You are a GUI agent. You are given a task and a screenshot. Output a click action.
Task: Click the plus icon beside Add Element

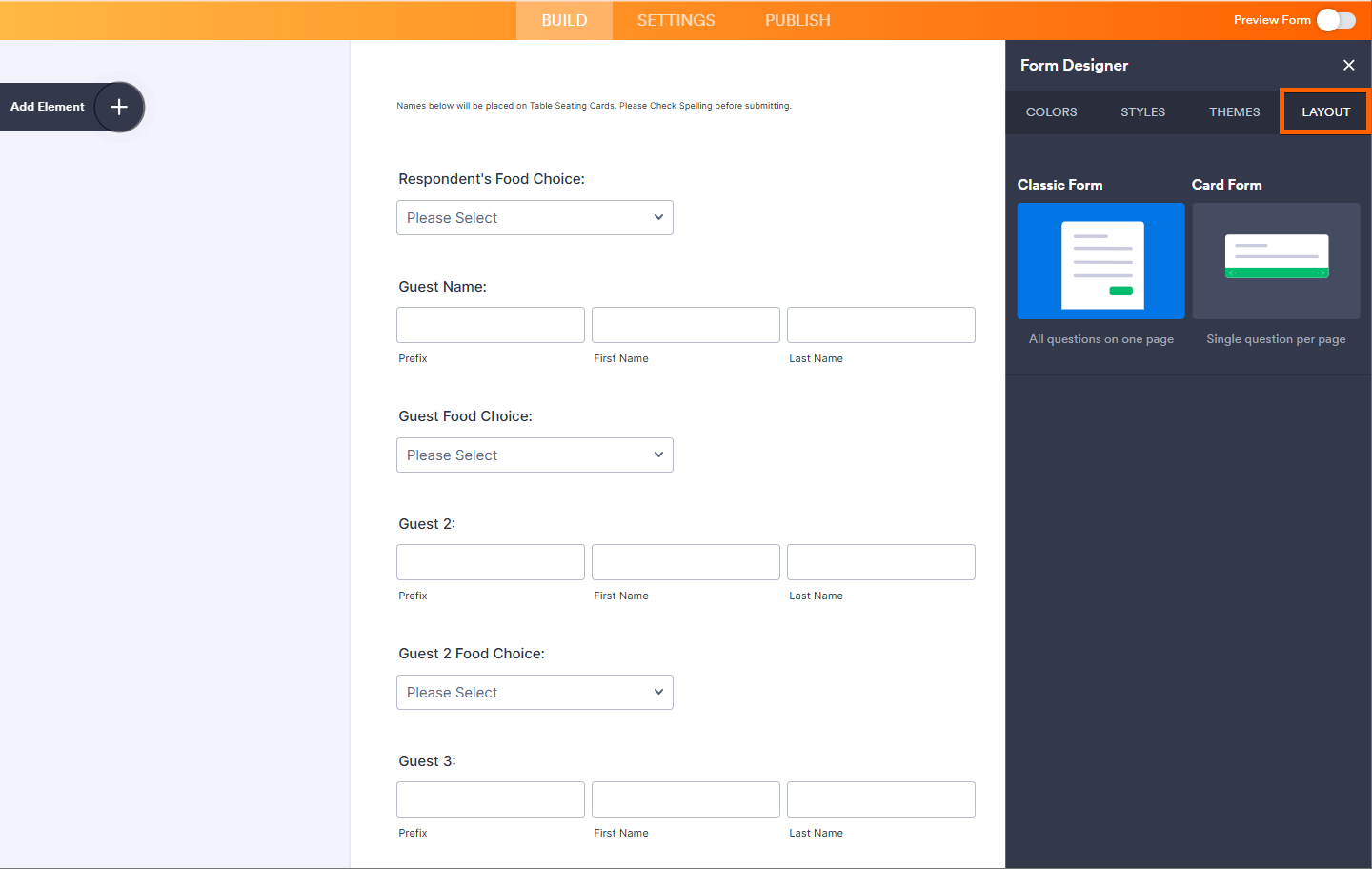[119, 107]
